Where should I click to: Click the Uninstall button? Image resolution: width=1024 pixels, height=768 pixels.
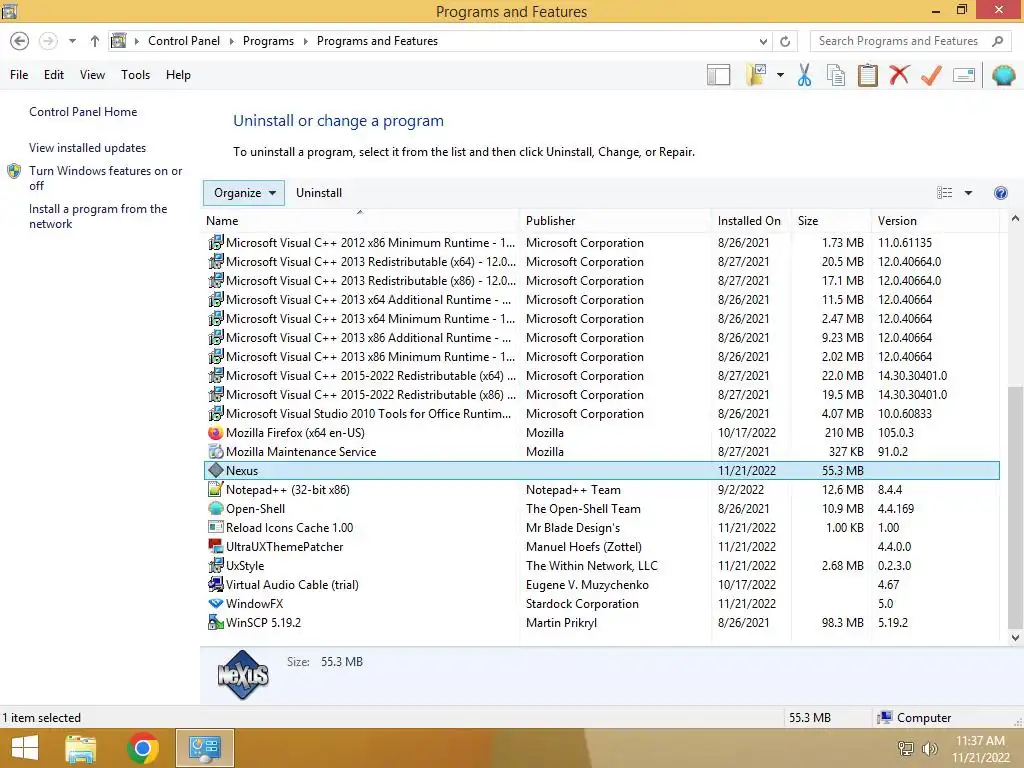319,193
